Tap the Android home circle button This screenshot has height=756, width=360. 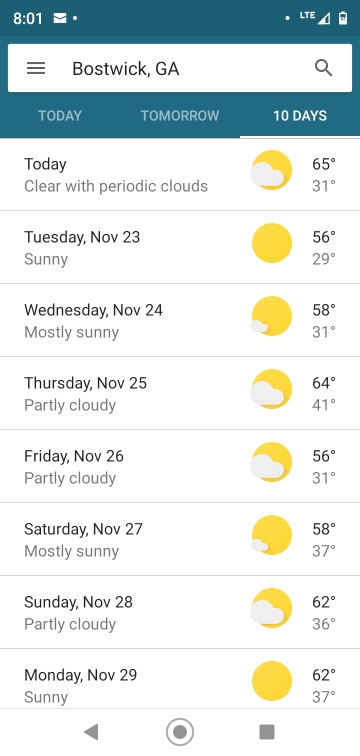[x=180, y=732]
